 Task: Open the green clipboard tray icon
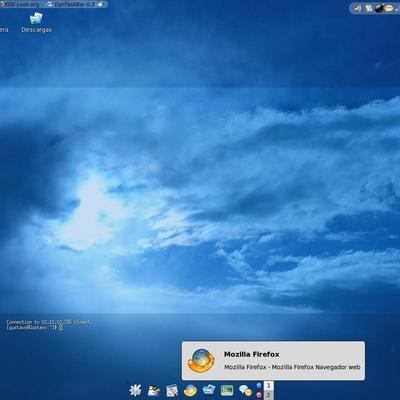click(x=368, y=8)
